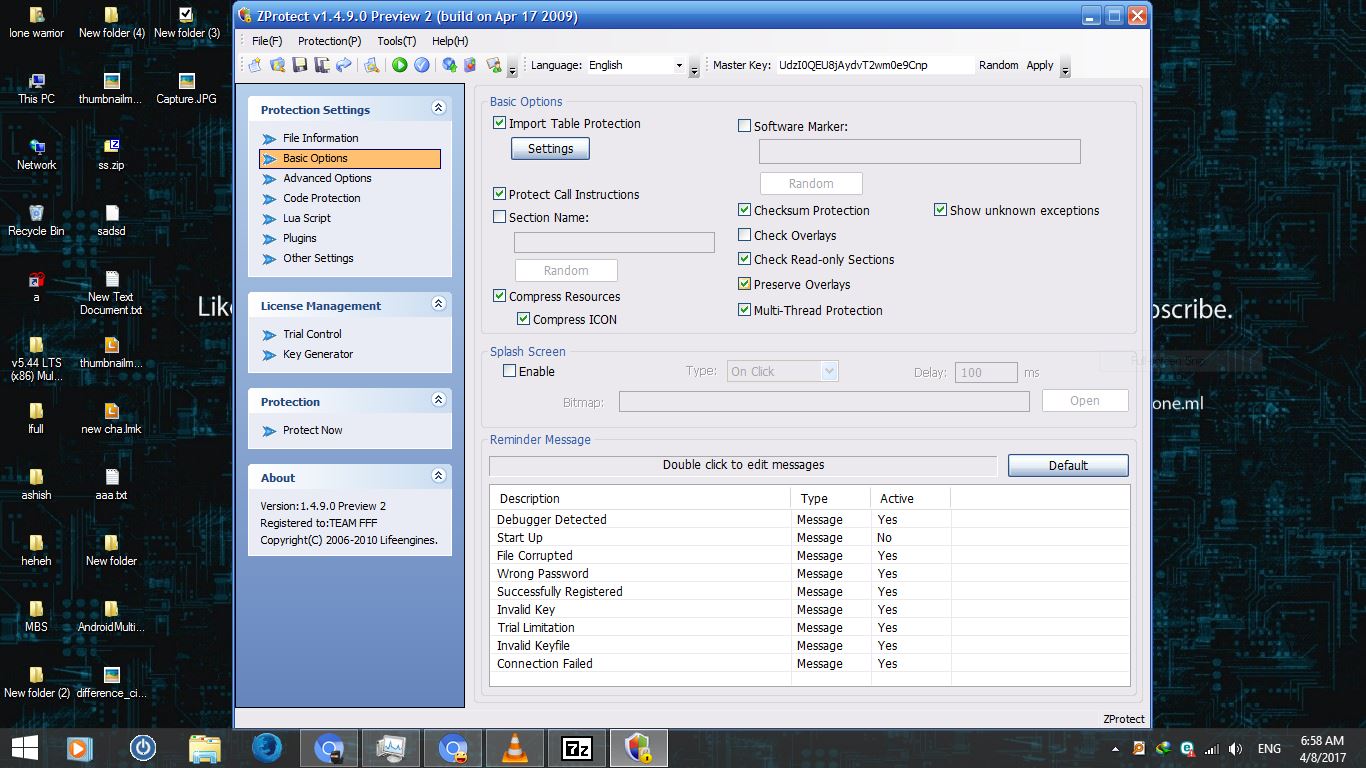Click the ZProtect shield taskbar icon
The image size is (1366, 768).
click(x=638, y=748)
